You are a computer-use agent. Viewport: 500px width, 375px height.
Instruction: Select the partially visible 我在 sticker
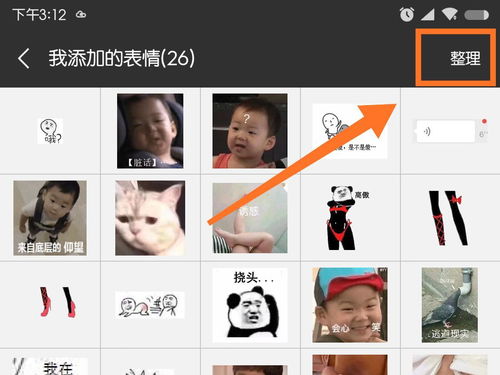(50, 366)
